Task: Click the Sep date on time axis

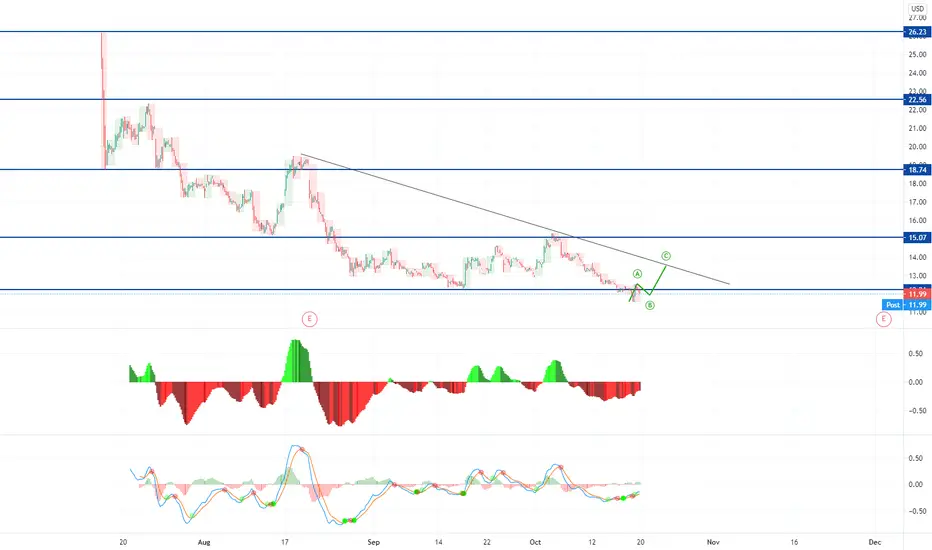Action: click(373, 542)
